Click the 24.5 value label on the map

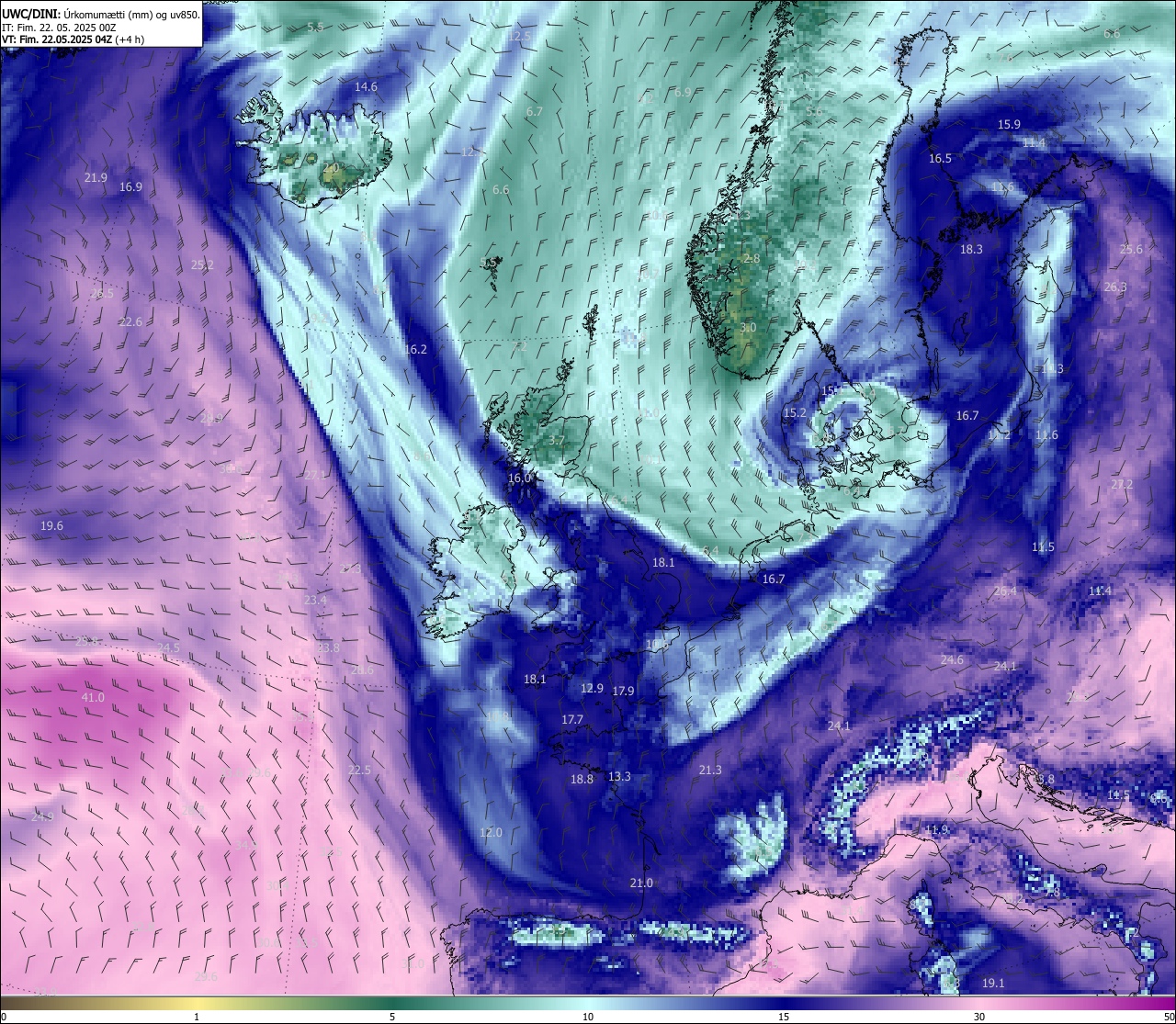[169, 647]
